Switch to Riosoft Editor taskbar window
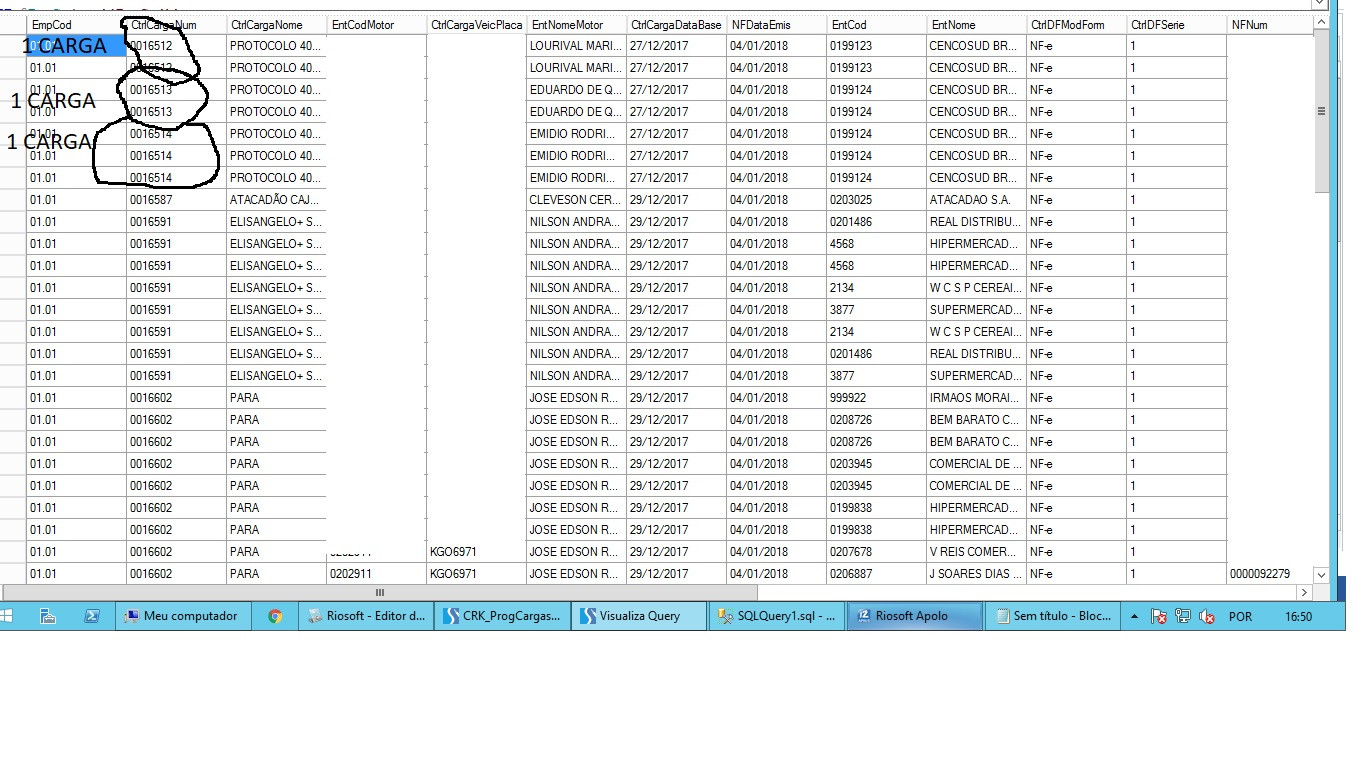This screenshot has height=768, width=1360. pyautogui.click(x=366, y=616)
